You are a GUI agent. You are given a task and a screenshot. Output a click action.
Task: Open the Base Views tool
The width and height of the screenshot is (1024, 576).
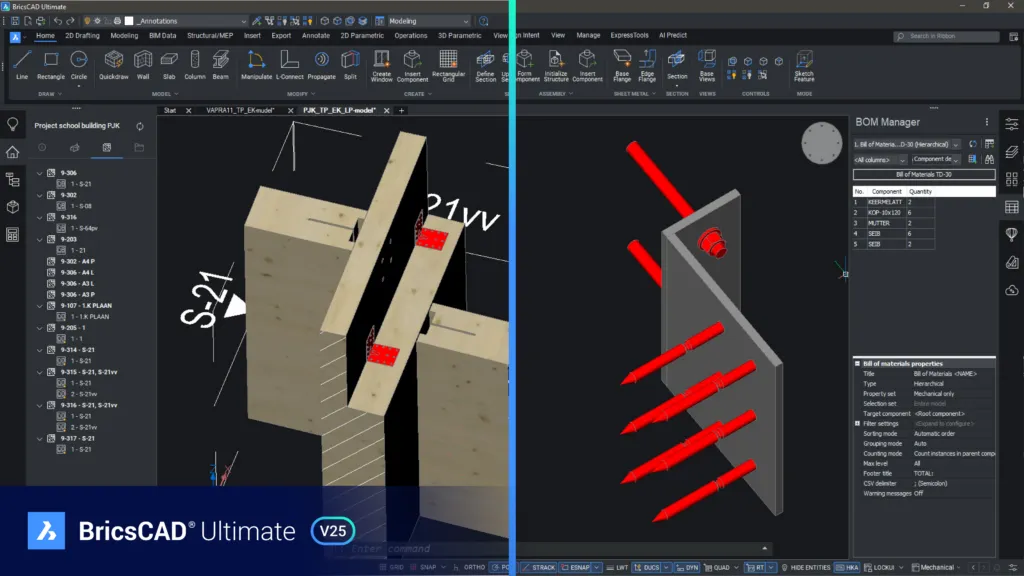tap(707, 67)
